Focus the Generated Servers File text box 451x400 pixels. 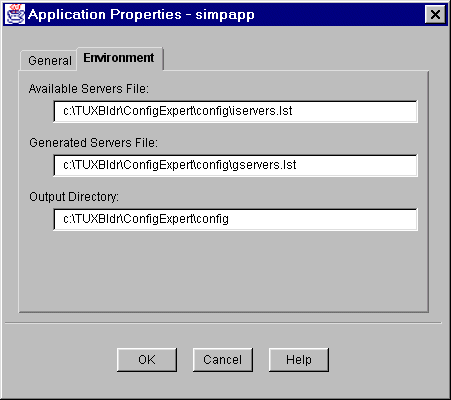point(235,165)
